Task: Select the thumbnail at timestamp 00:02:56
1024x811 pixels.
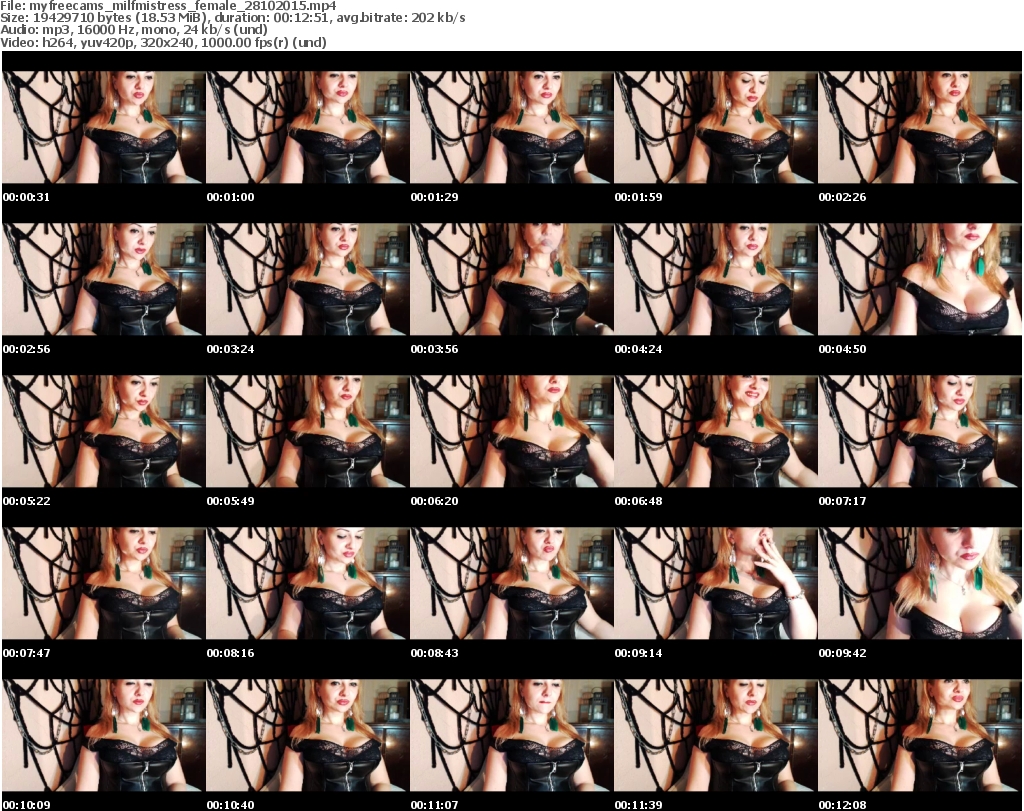Action: [x=103, y=279]
